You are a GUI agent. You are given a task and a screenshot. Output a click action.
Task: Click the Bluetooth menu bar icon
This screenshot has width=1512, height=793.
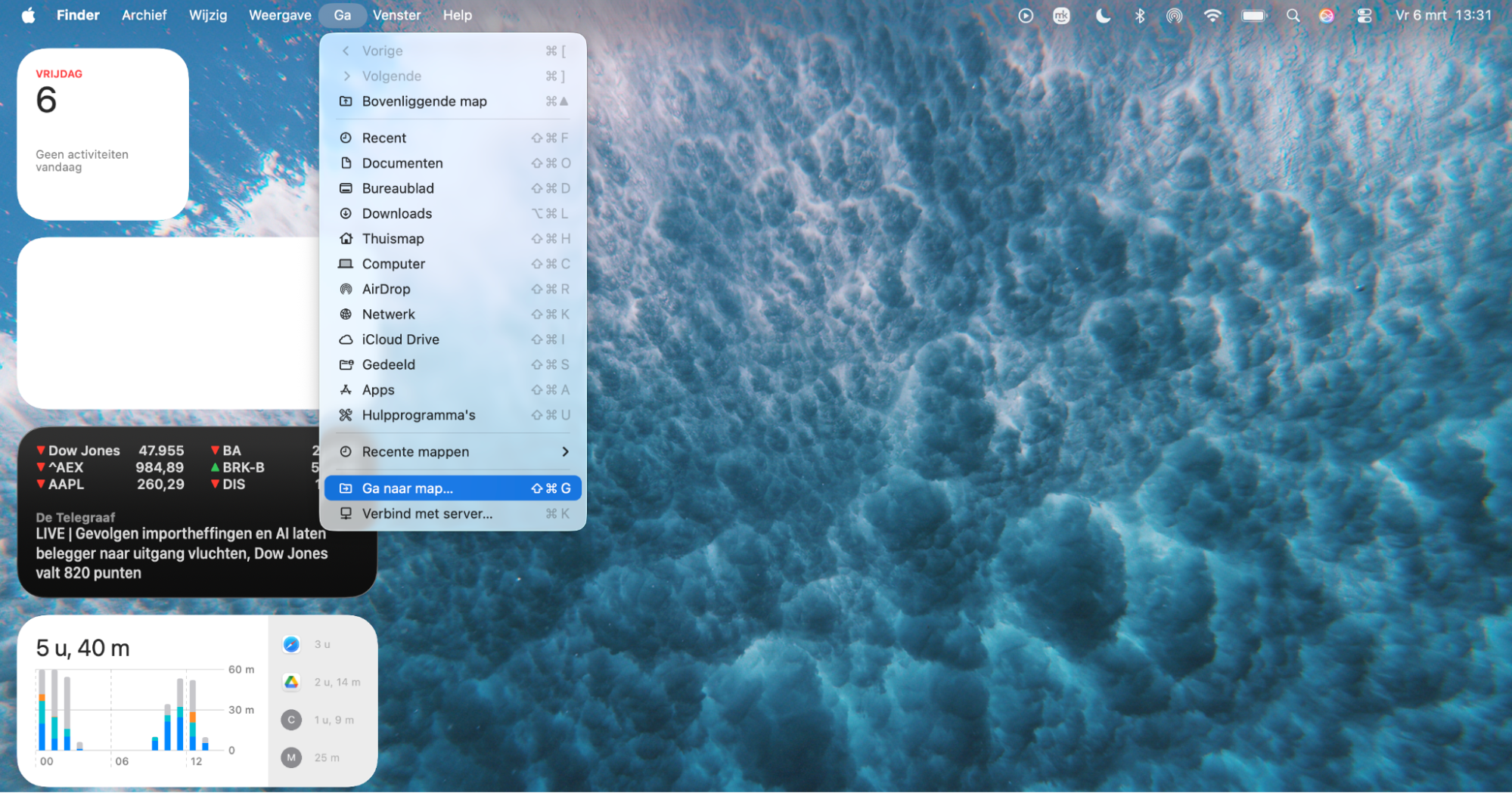[x=1141, y=15]
